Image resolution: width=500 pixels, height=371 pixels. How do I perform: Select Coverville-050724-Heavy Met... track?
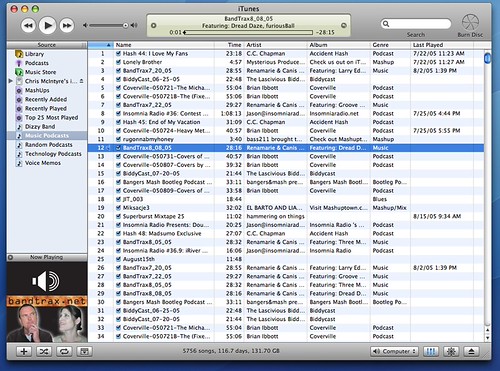click(x=286, y=131)
